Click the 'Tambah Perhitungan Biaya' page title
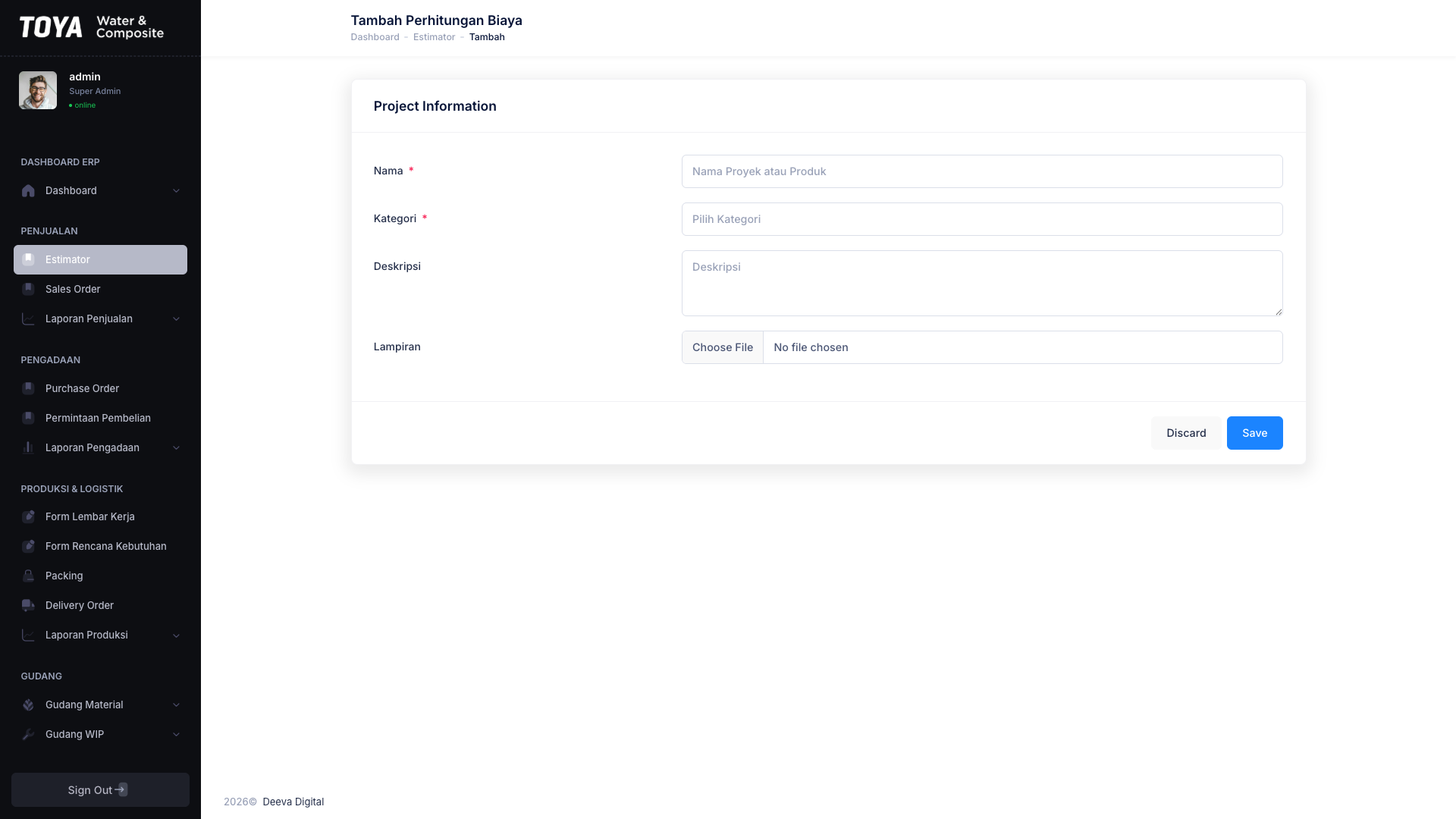This screenshot has width=1456, height=819. (436, 20)
